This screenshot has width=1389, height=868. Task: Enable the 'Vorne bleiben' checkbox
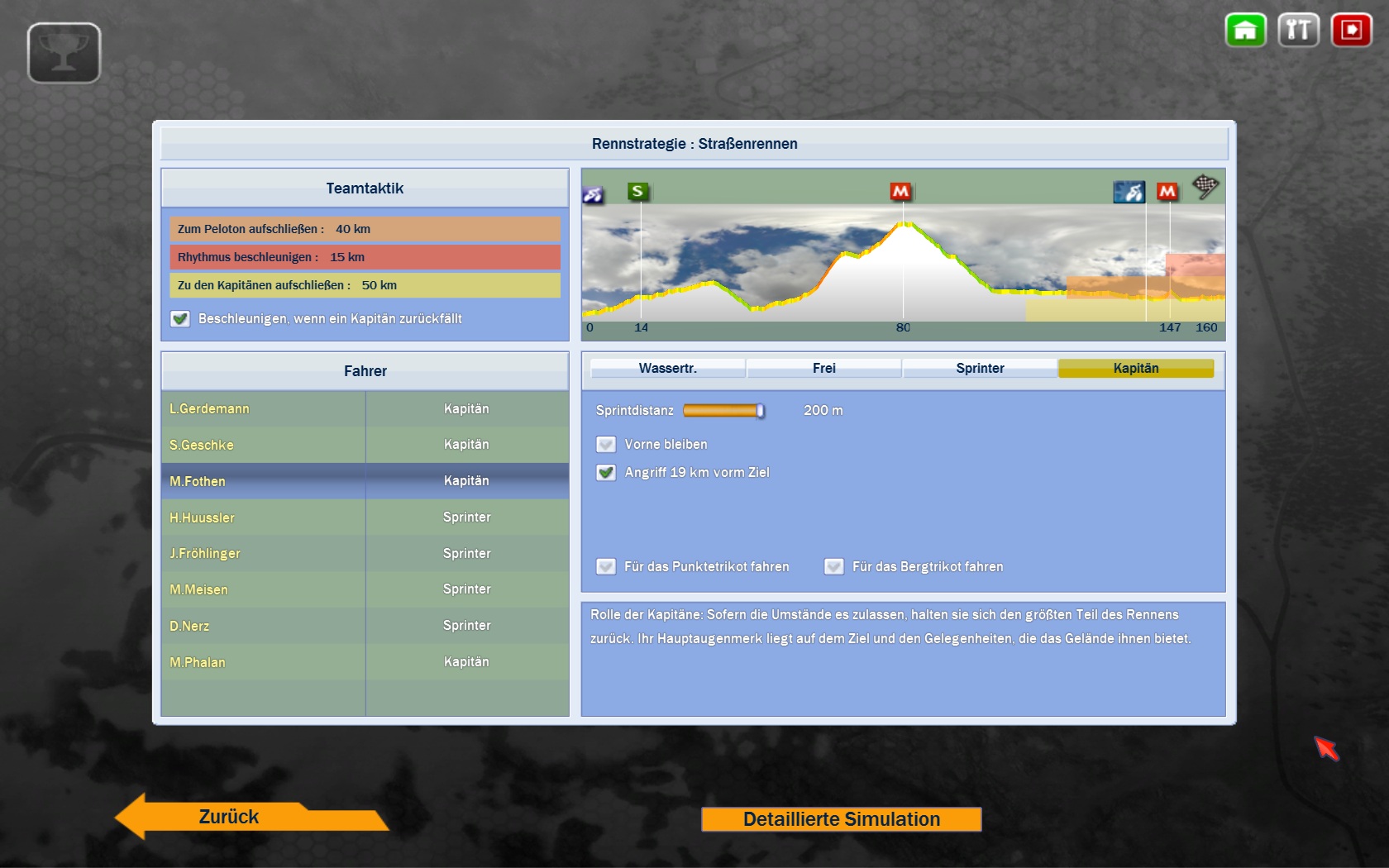click(x=606, y=445)
